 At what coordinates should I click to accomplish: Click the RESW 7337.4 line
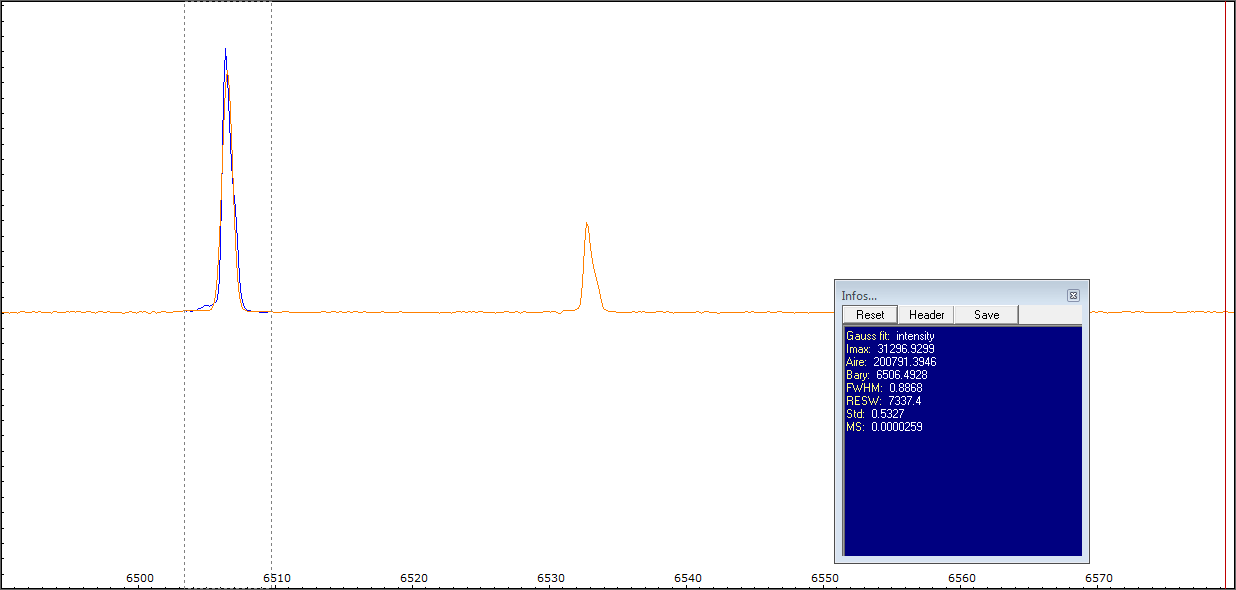point(883,401)
